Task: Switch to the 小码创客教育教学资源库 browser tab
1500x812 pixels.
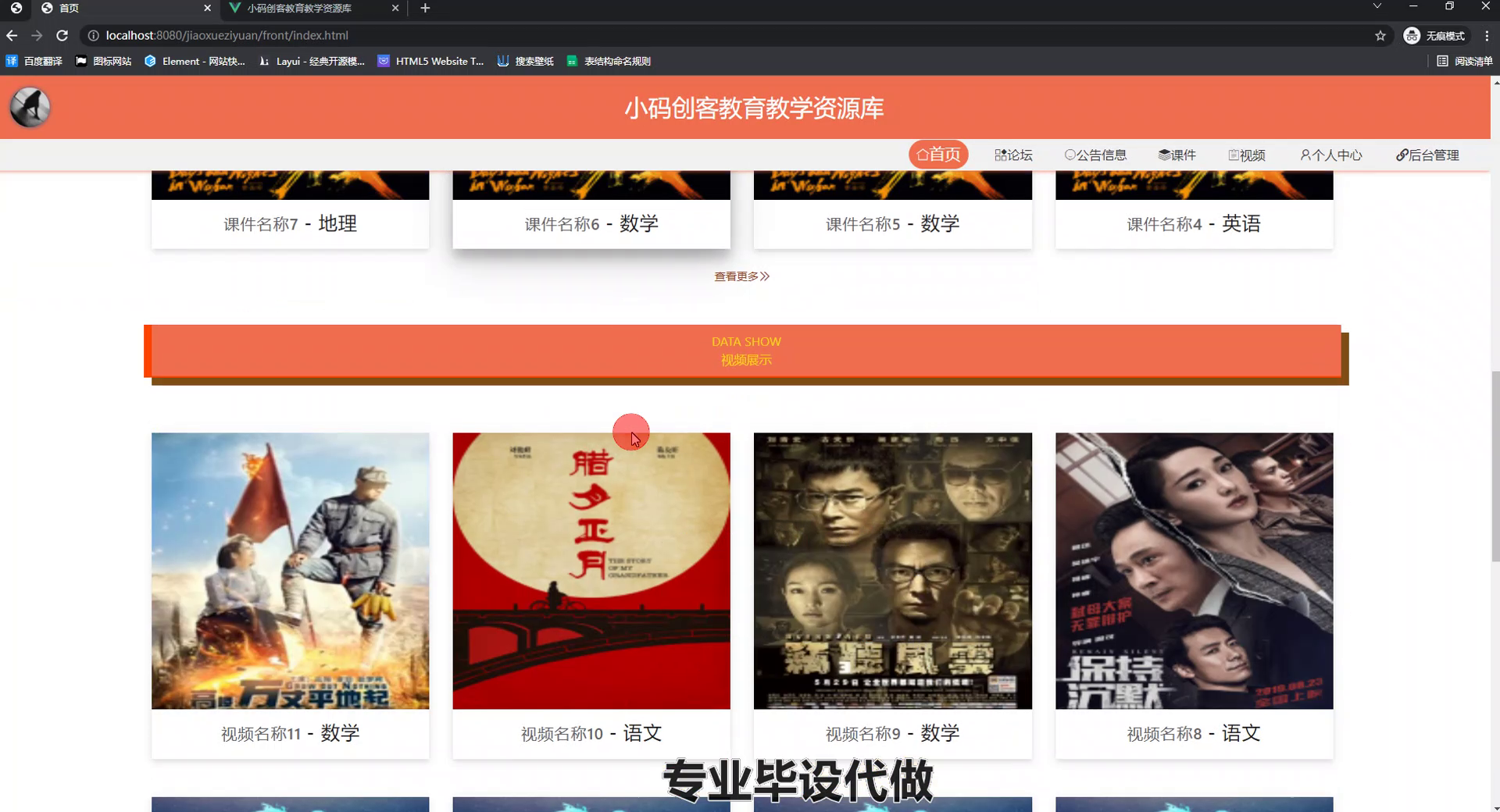Action: (x=312, y=8)
